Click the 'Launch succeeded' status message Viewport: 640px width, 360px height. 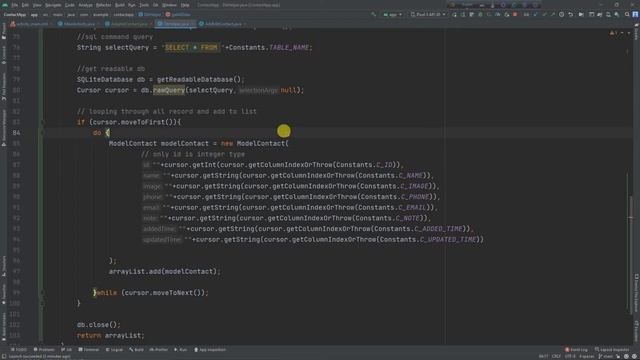[x=40, y=357]
